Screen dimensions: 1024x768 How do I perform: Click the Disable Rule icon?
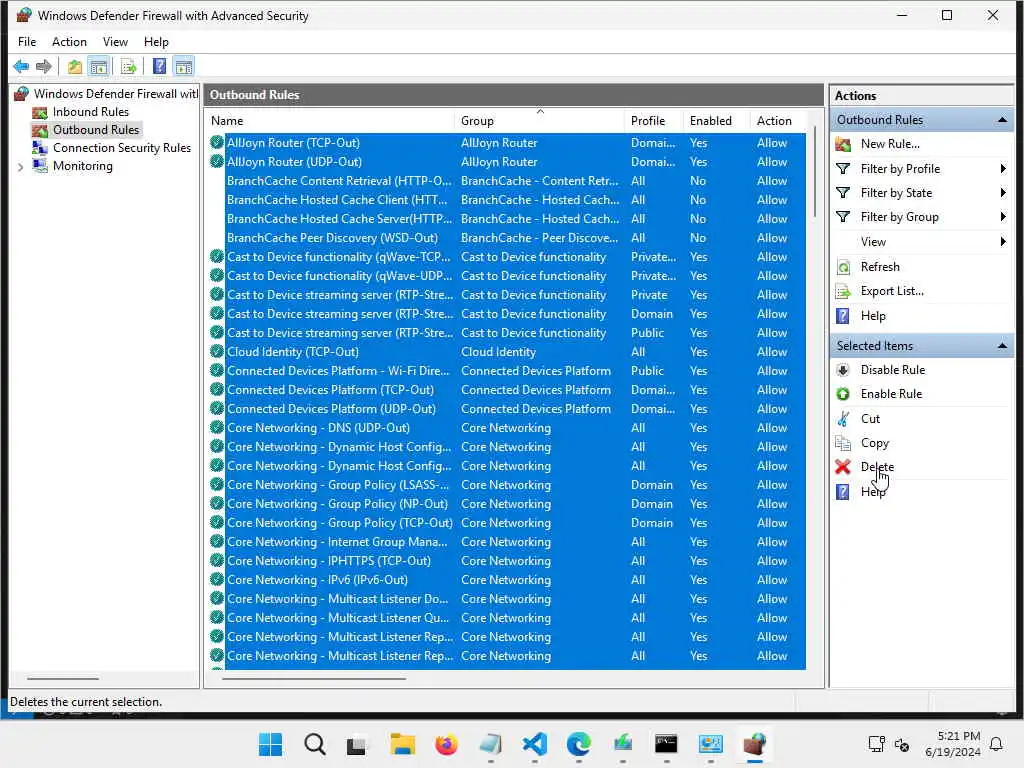(x=843, y=370)
